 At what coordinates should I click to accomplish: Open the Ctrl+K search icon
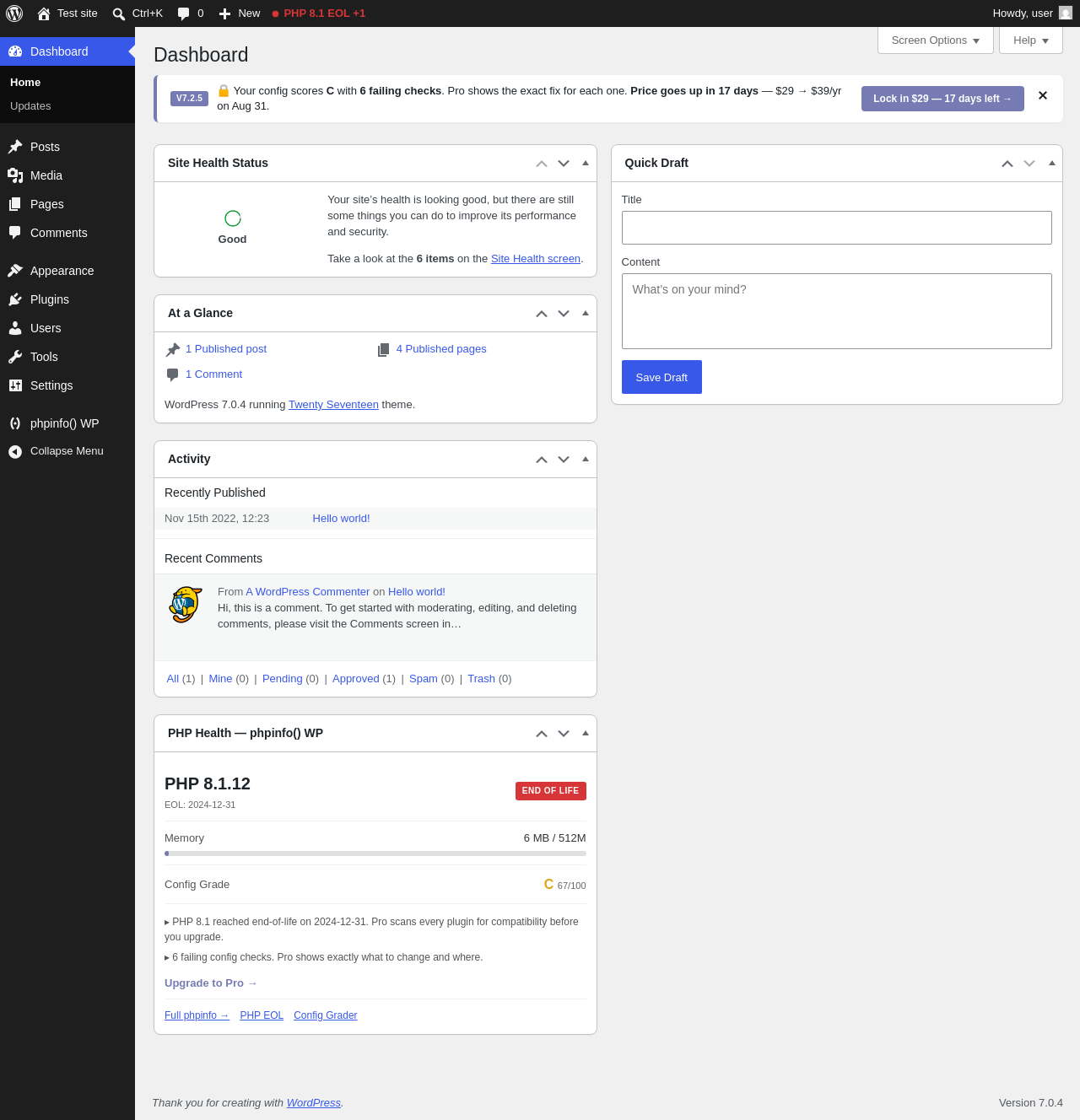pos(119,13)
